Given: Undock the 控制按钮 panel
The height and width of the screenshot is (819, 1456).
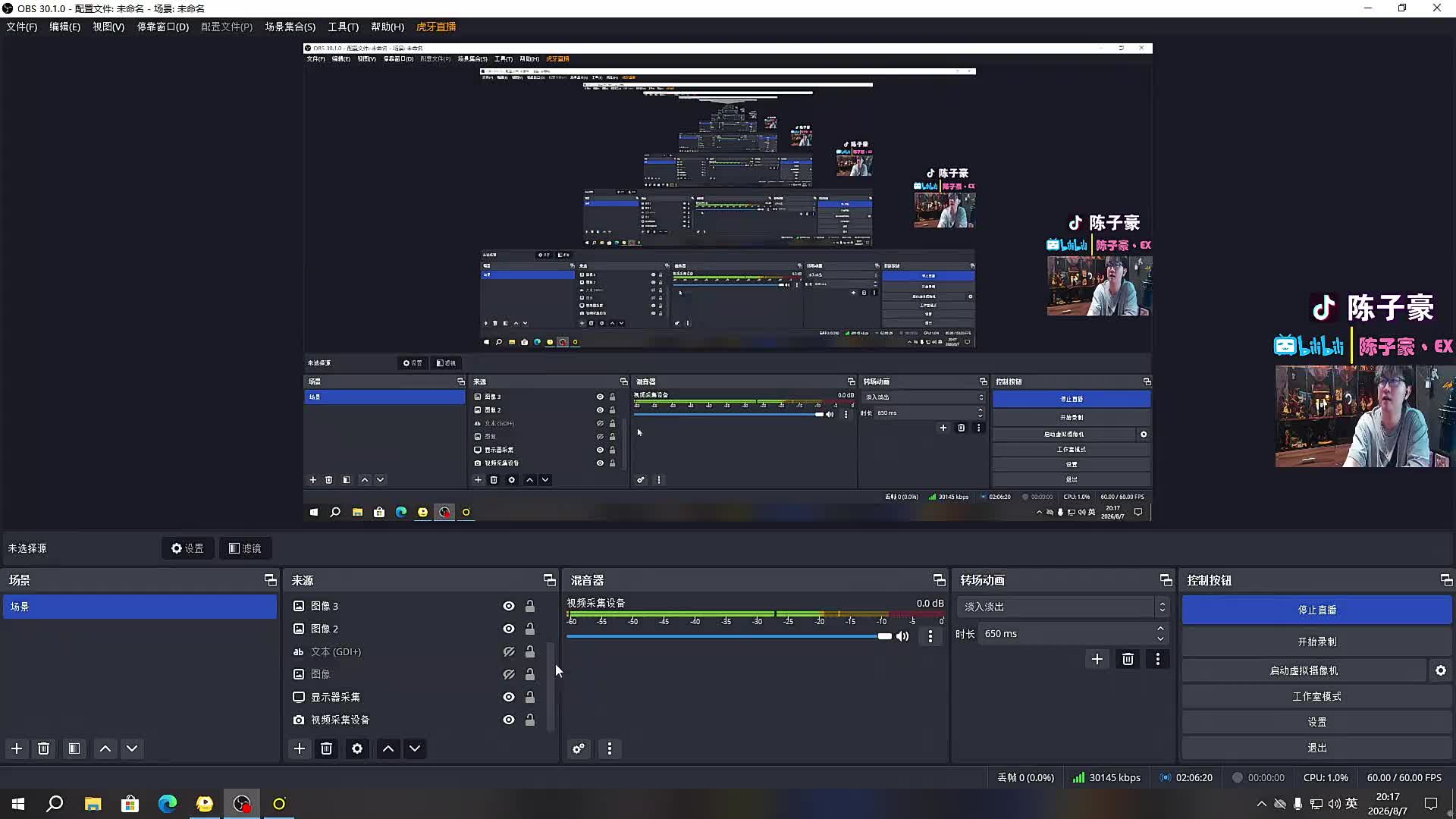Looking at the screenshot, I should point(1446,580).
